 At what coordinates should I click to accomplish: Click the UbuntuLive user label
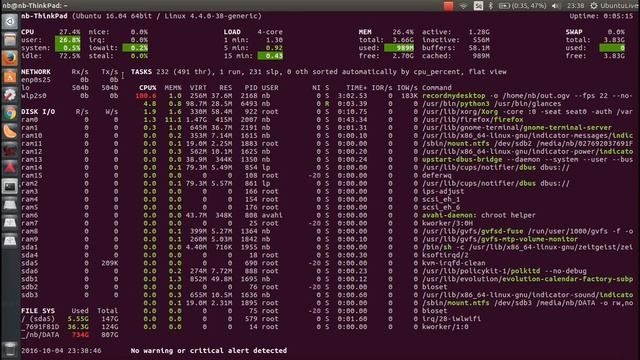[619, 6]
